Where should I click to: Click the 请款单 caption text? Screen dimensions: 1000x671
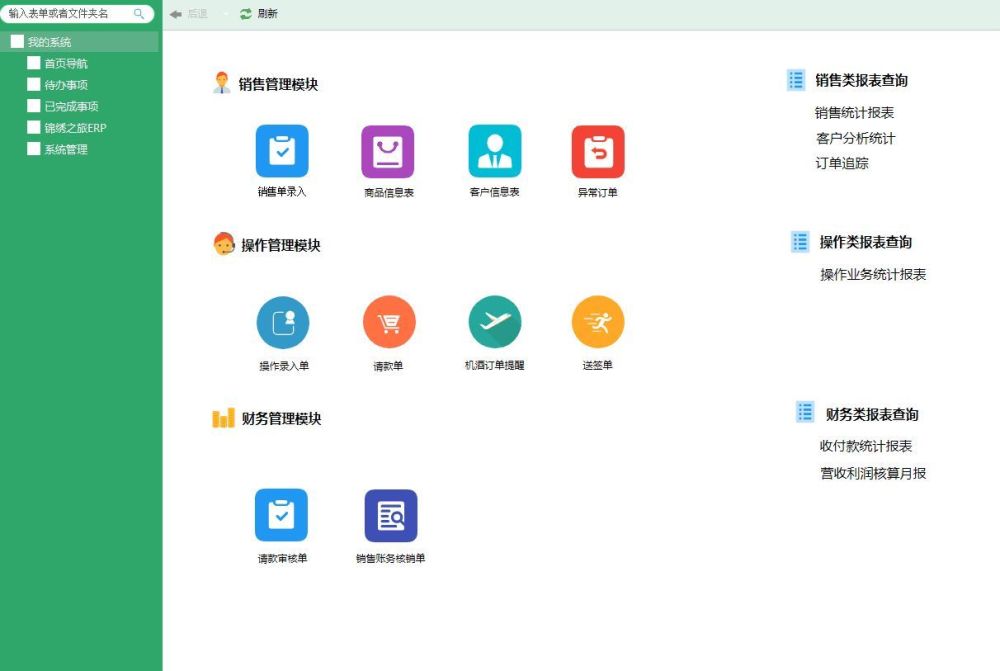point(388,365)
